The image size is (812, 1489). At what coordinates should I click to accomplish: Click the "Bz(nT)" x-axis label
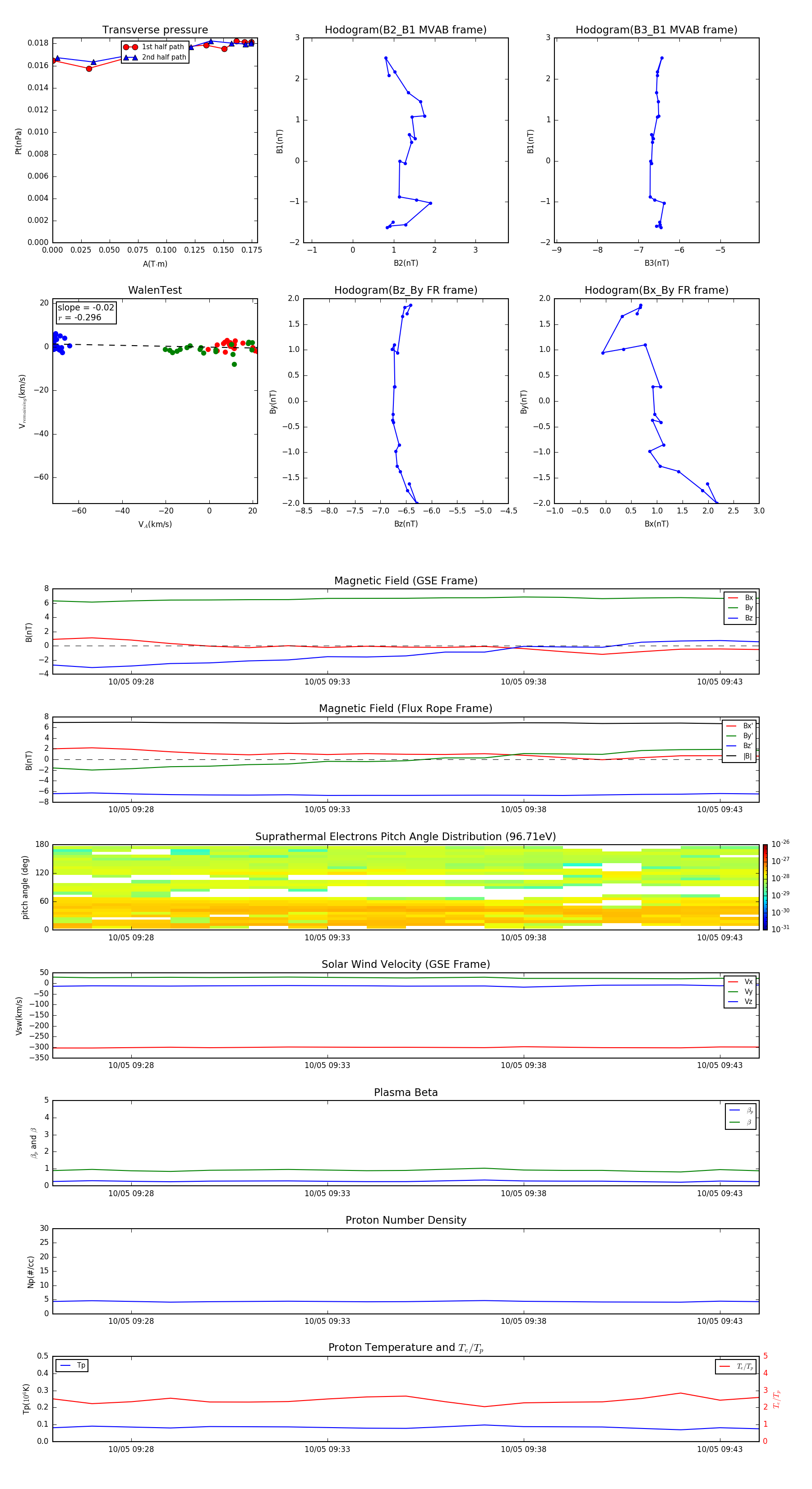pyautogui.click(x=406, y=524)
